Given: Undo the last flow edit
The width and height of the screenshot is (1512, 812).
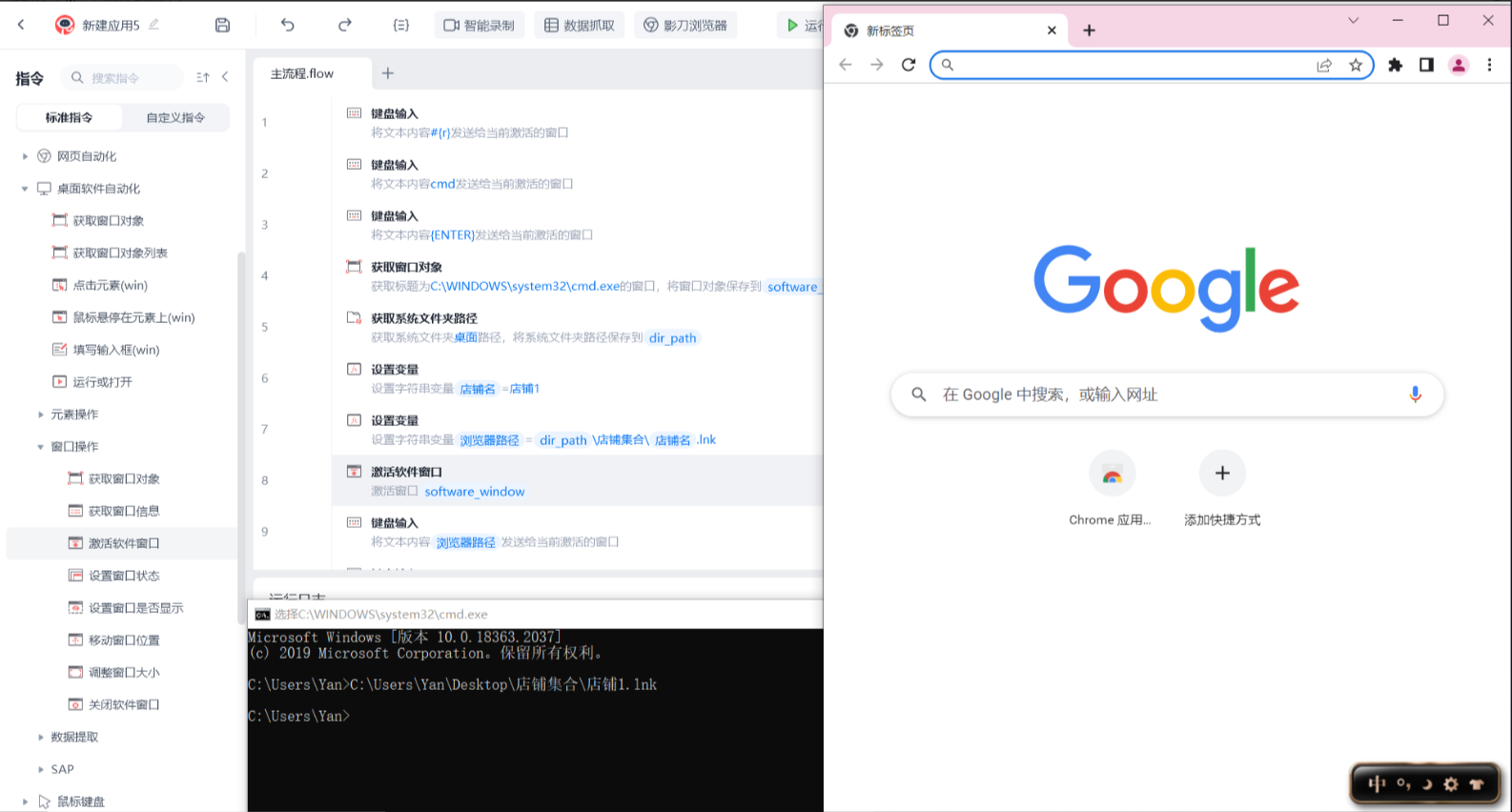Looking at the screenshot, I should pyautogui.click(x=288, y=25).
